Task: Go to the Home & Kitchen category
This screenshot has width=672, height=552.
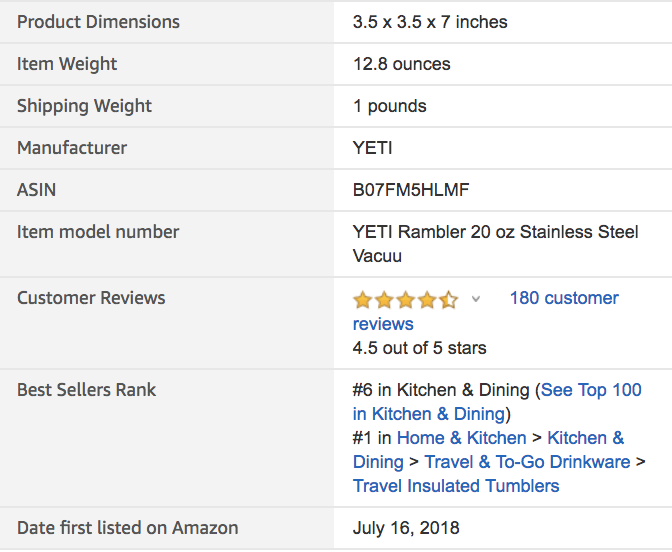Action: (461, 438)
